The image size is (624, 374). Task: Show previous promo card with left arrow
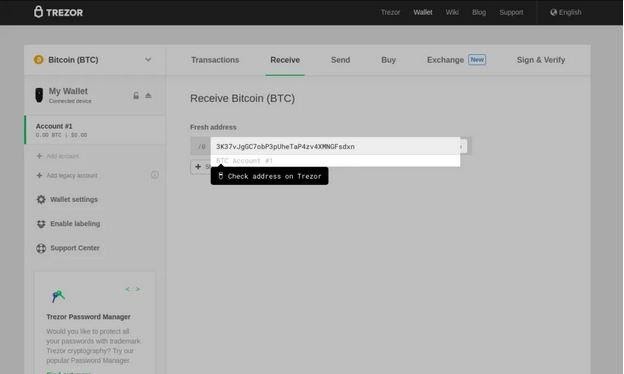pyautogui.click(x=127, y=289)
